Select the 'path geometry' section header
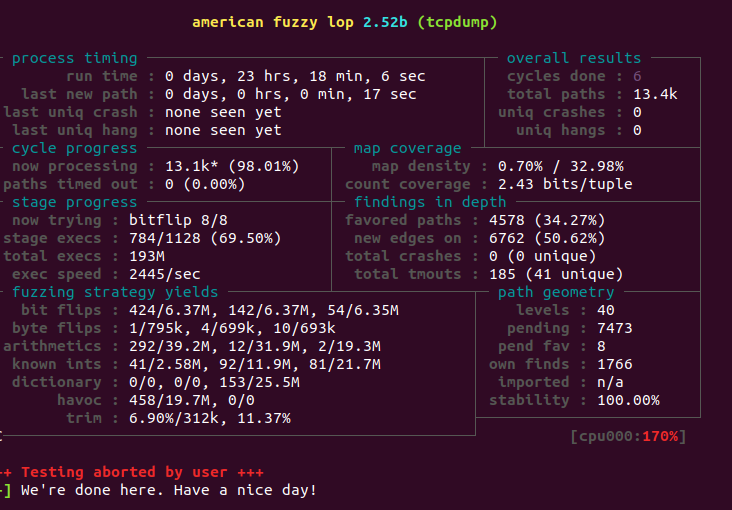Image resolution: width=732 pixels, height=510 pixels. [x=556, y=292]
